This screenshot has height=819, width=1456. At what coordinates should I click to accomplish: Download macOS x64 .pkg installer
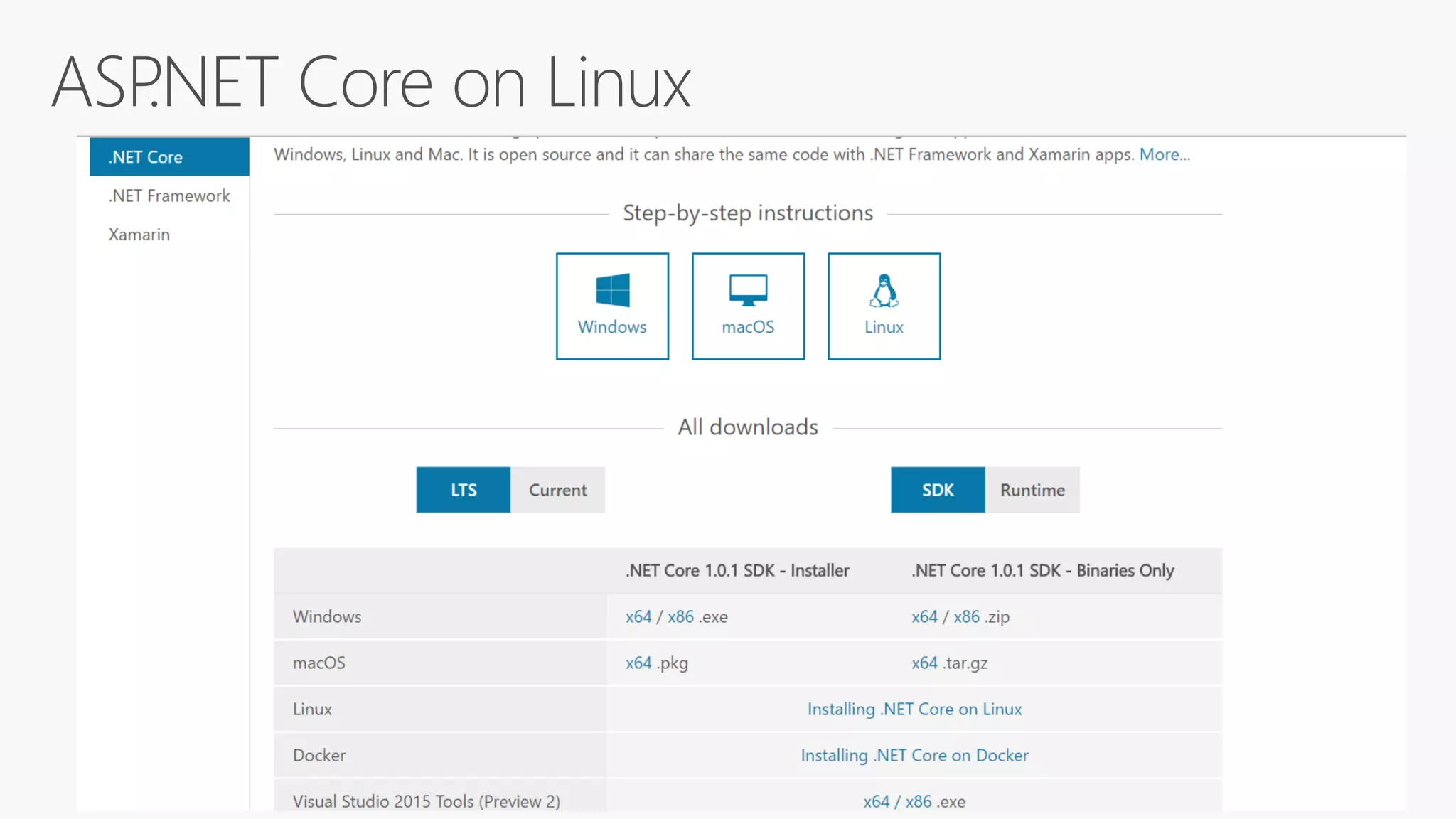pos(638,663)
